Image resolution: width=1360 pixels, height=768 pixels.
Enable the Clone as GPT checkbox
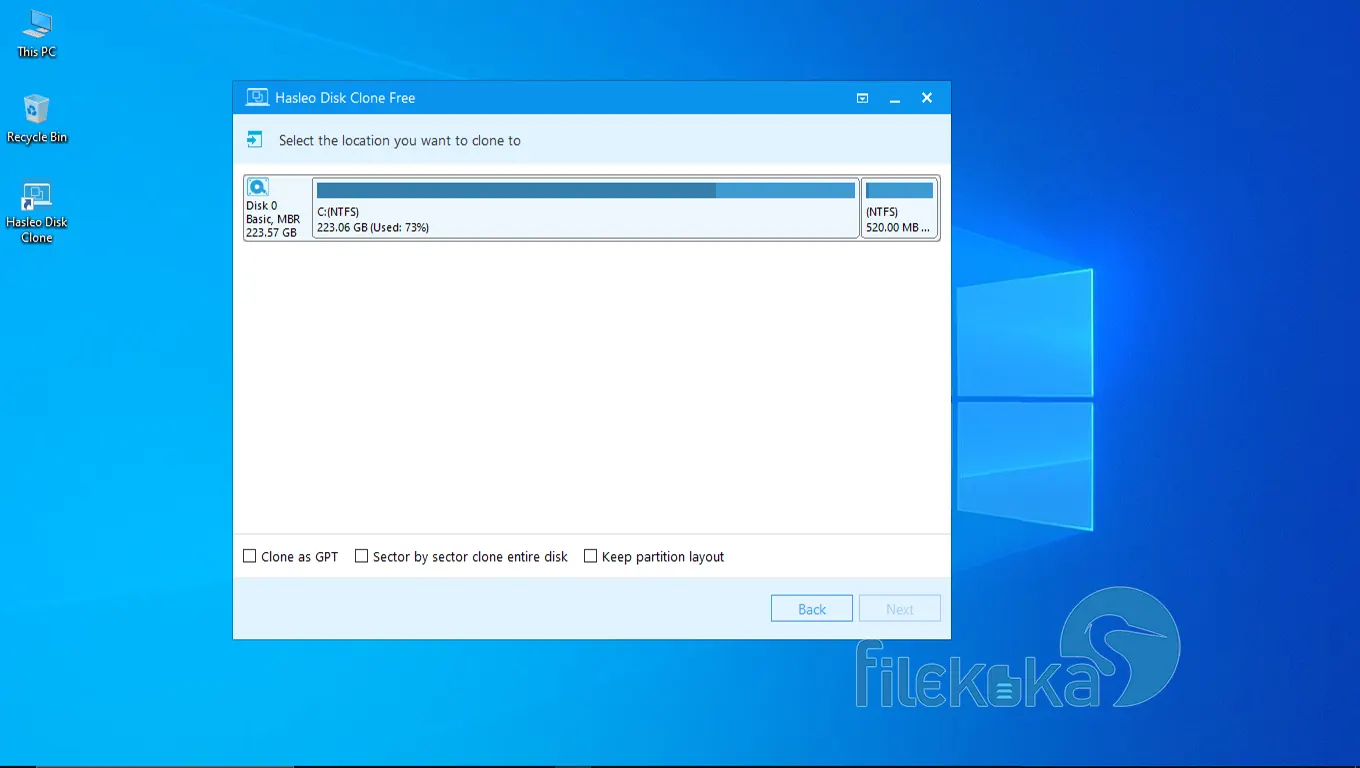point(250,556)
